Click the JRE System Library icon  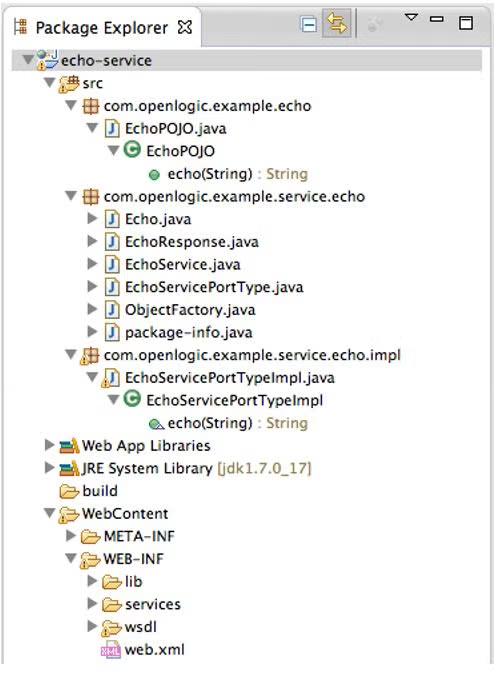point(69,468)
